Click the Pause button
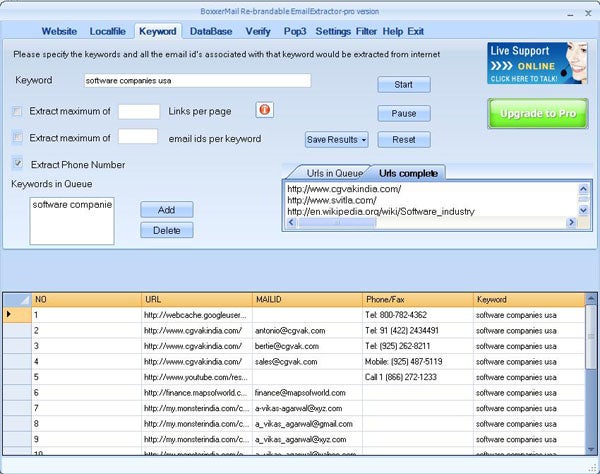600x474 pixels. [404, 113]
